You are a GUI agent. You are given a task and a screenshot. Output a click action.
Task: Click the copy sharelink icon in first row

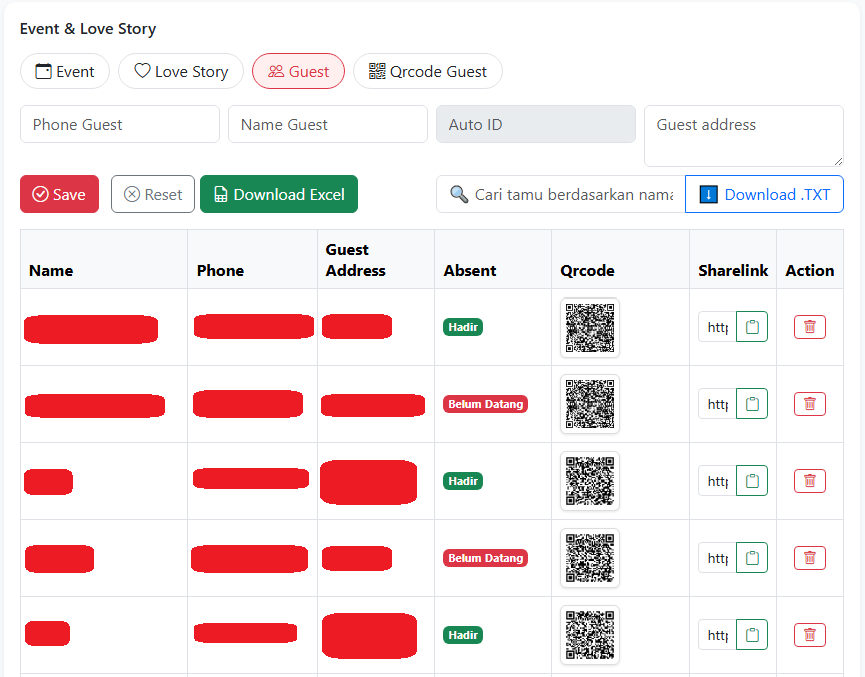752,327
